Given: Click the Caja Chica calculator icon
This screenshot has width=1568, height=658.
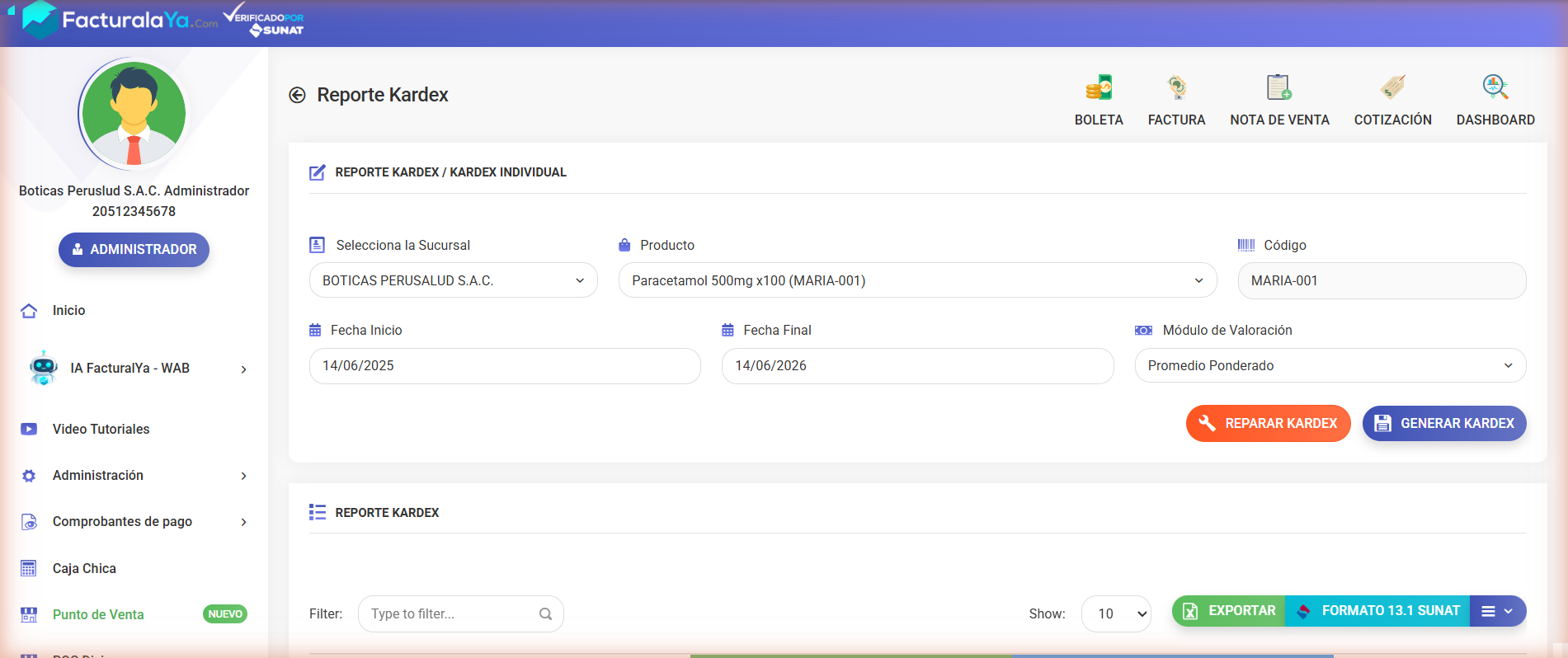Looking at the screenshot, I should click(x=29, y=568).
